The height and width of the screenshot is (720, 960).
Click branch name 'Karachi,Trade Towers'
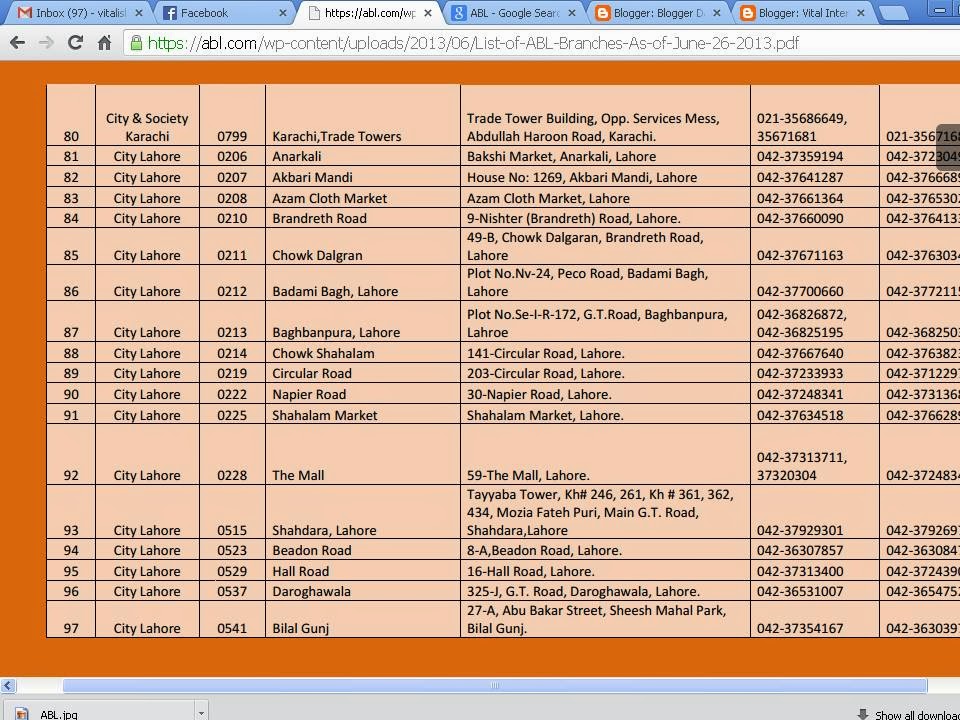[337, 137]
